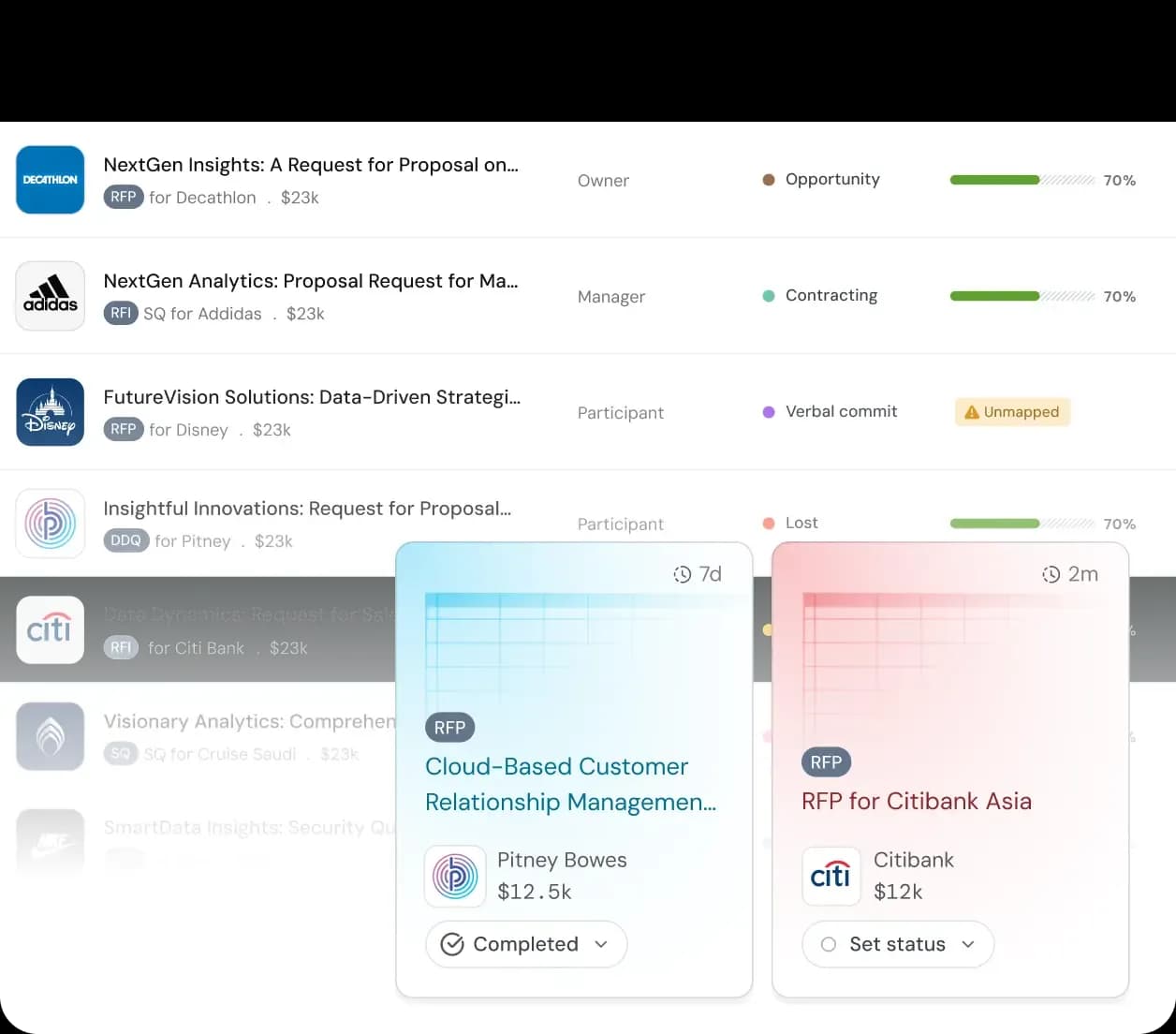Image resolution: width=1176 pixels, height=1034 pixels.
Task: Select the Disney logo icon
Action: click(51, 412)
